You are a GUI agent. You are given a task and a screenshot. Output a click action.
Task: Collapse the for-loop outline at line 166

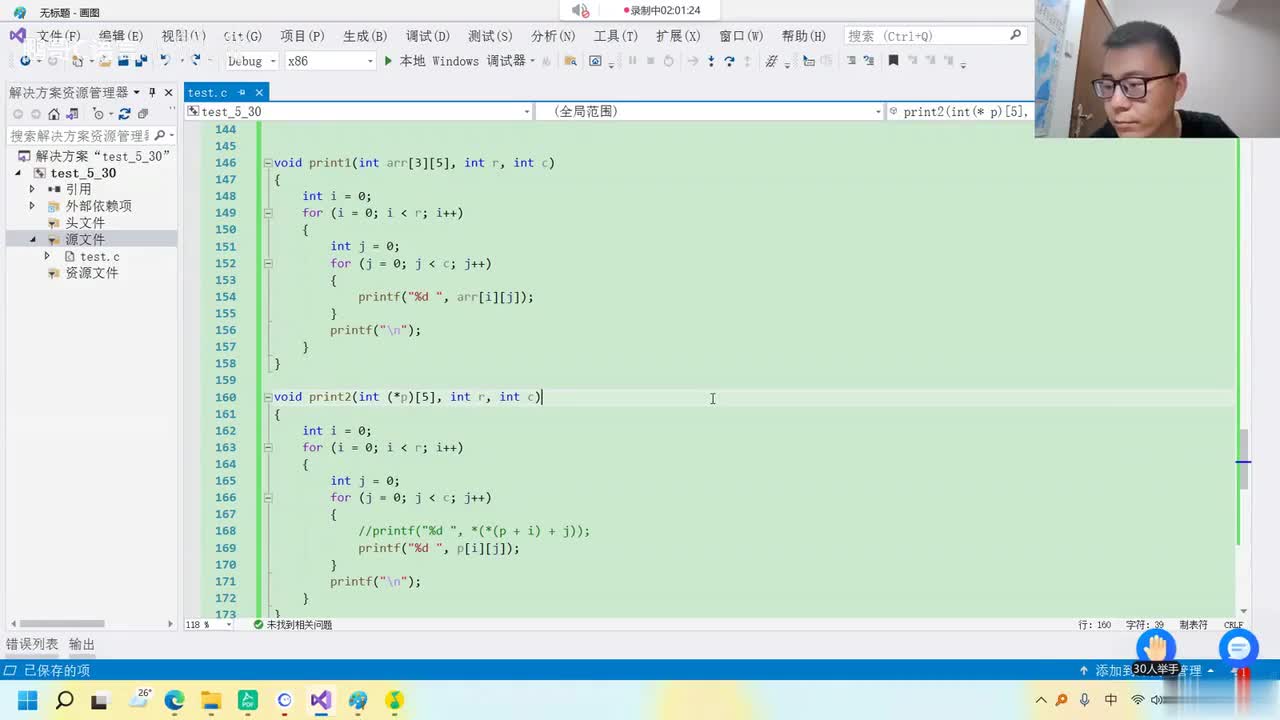point(267,498)
